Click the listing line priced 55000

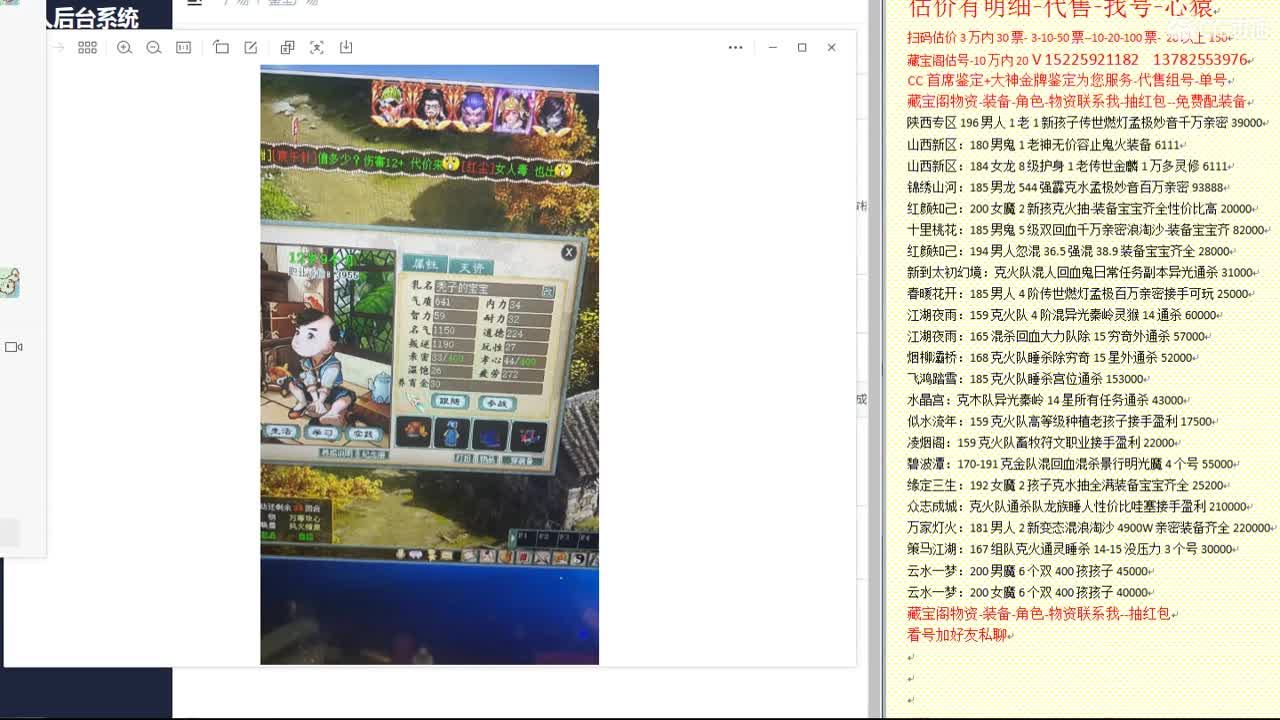coord(1072,464)
